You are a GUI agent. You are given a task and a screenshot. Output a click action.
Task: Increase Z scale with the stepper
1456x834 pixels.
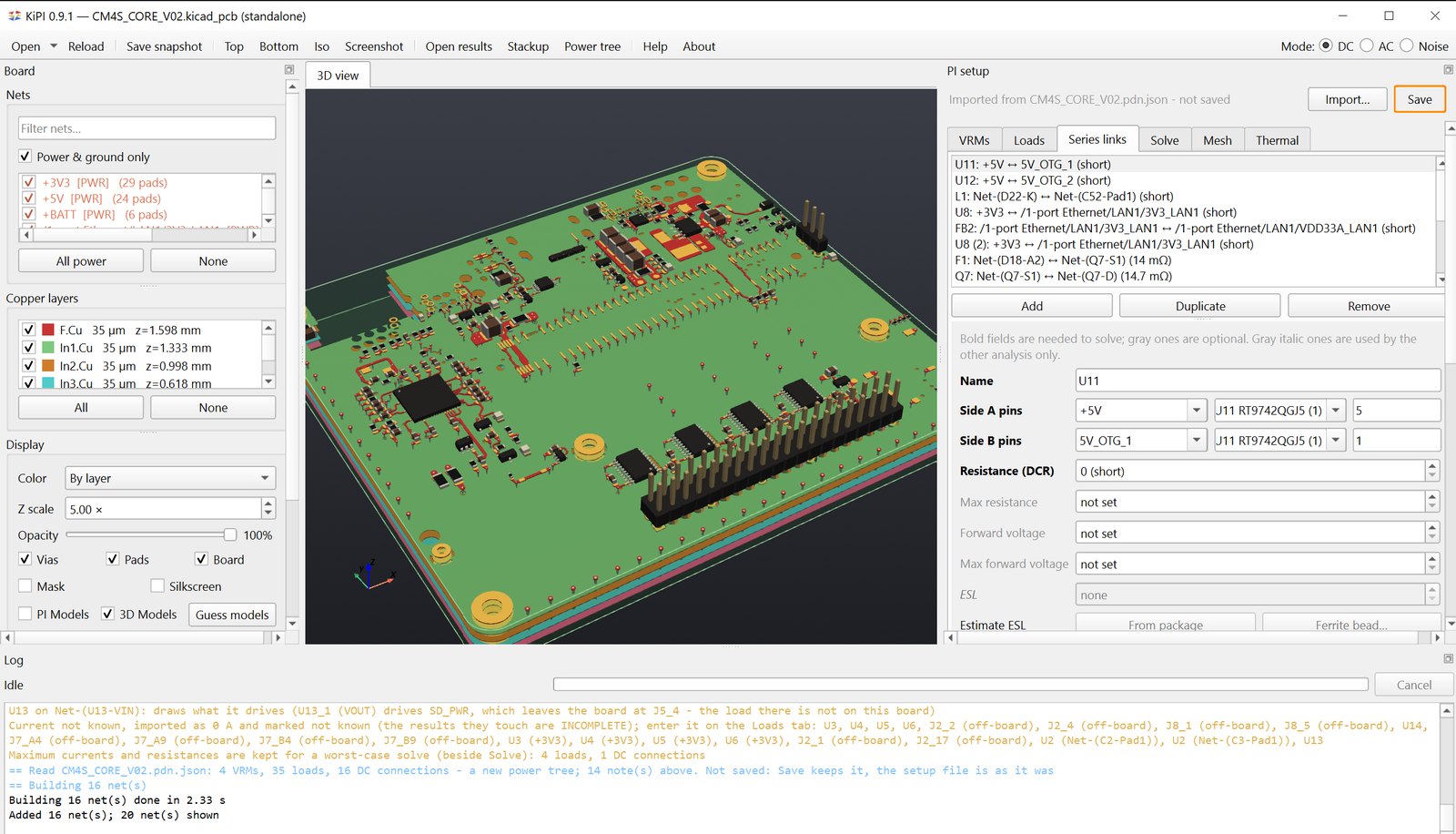(268, 503)
